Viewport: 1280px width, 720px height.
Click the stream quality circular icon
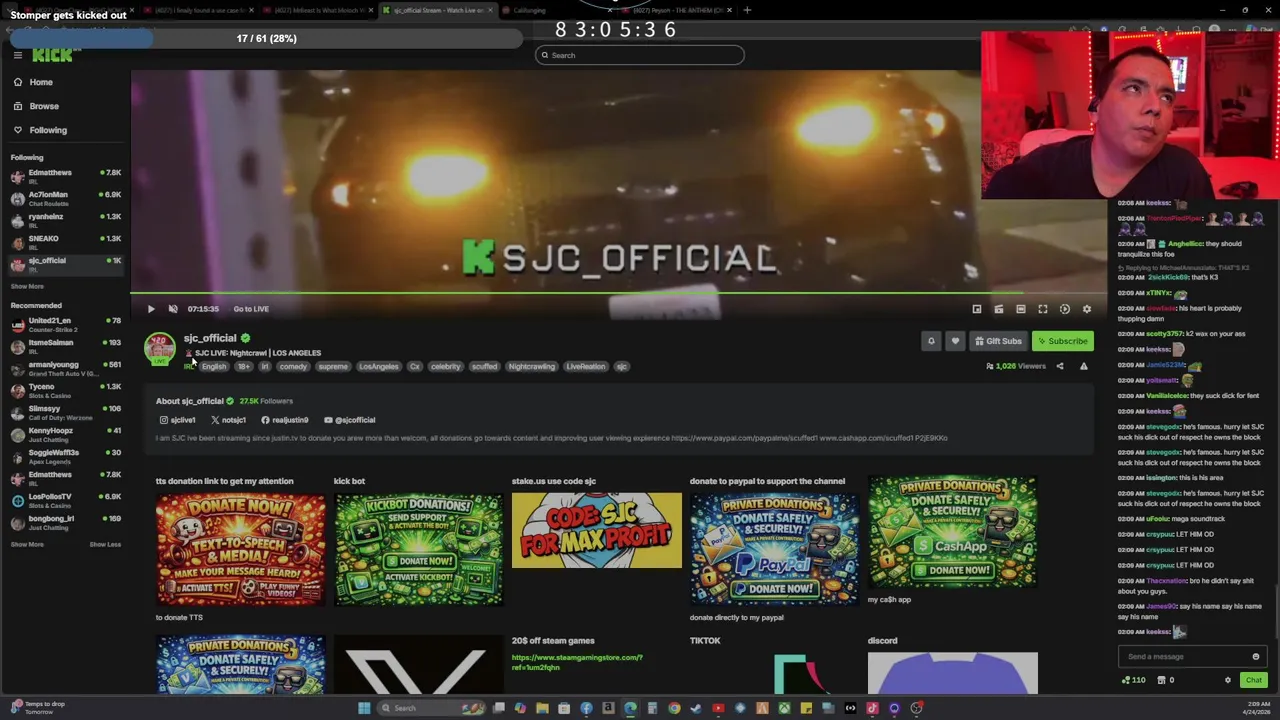click(1065, 309)
